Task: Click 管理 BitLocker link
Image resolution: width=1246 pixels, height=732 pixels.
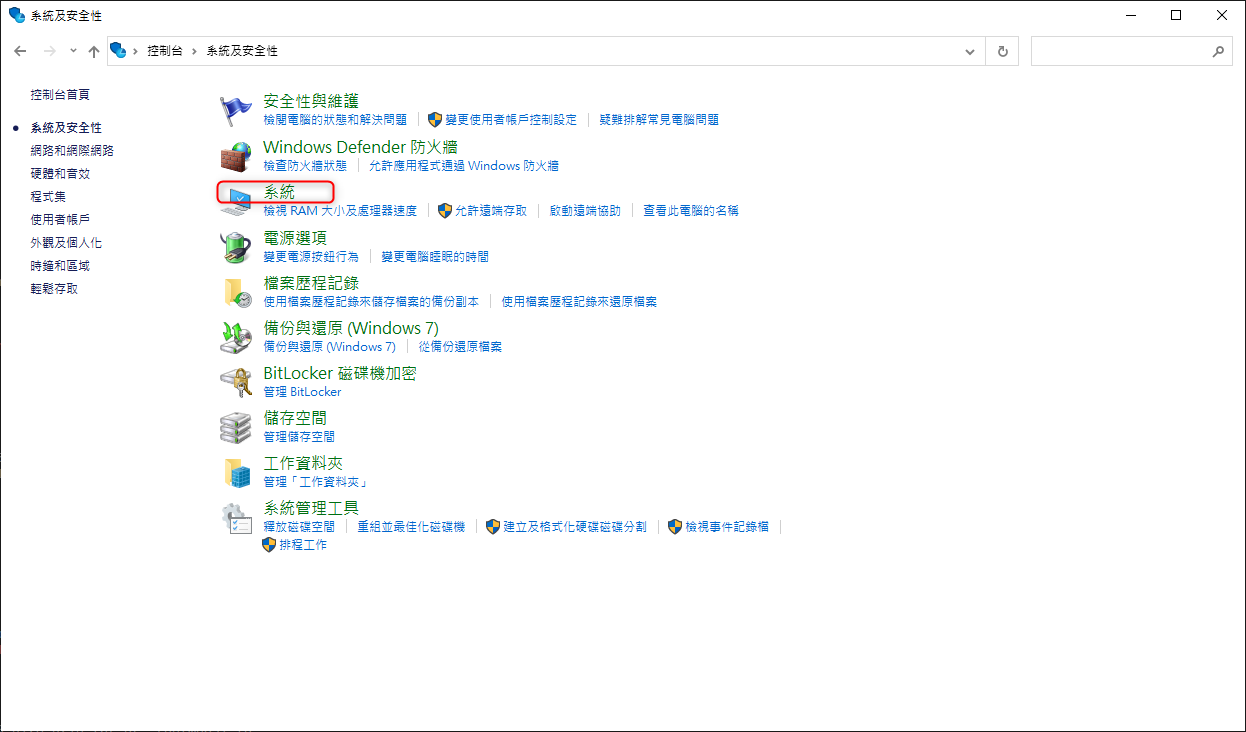Action: click(x=302, y=392)
